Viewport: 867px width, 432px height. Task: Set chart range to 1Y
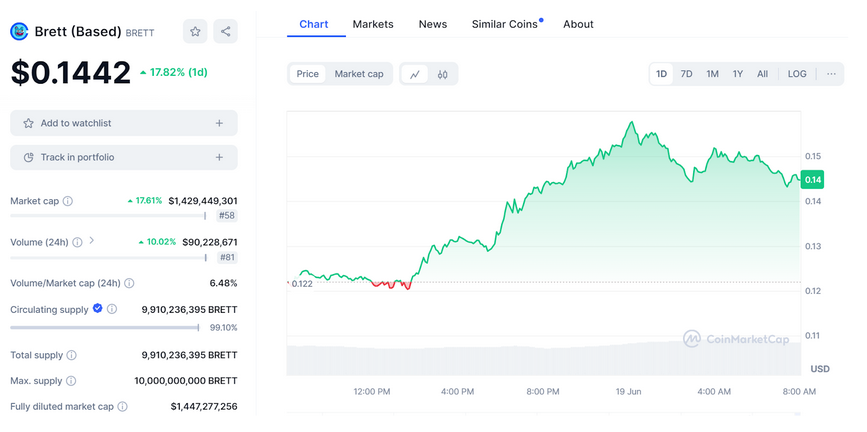pos(738,74)
